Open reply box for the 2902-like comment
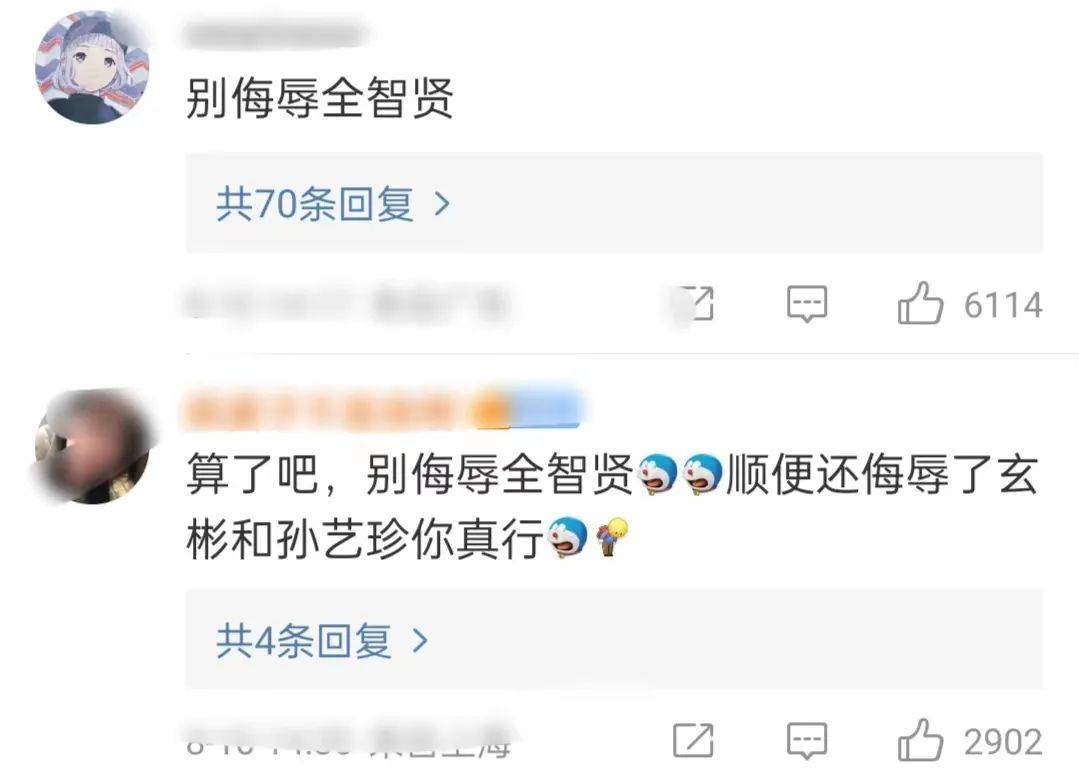This screenshot has height=781, width=1079. (806, 741)
